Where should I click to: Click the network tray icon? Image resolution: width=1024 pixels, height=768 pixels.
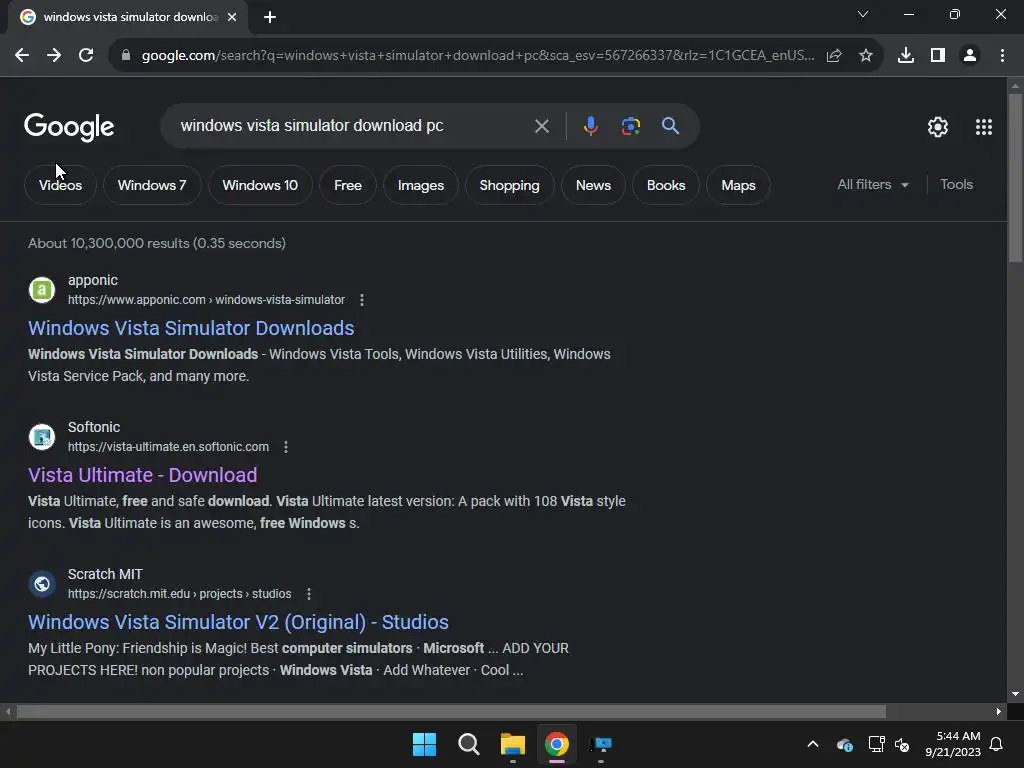(x=876, y=744)
